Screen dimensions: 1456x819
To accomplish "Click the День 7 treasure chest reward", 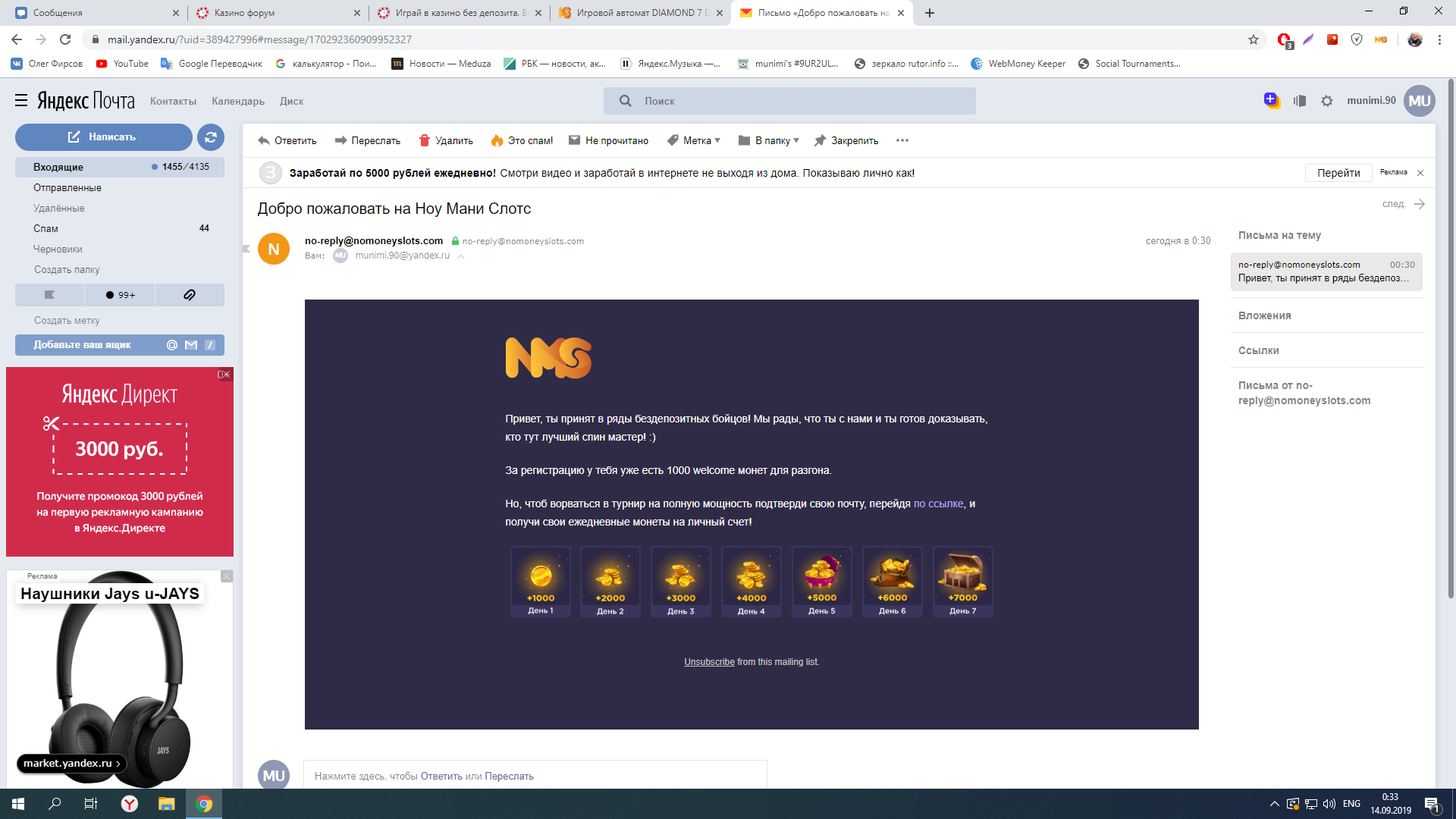I will [x=962, y=582].
